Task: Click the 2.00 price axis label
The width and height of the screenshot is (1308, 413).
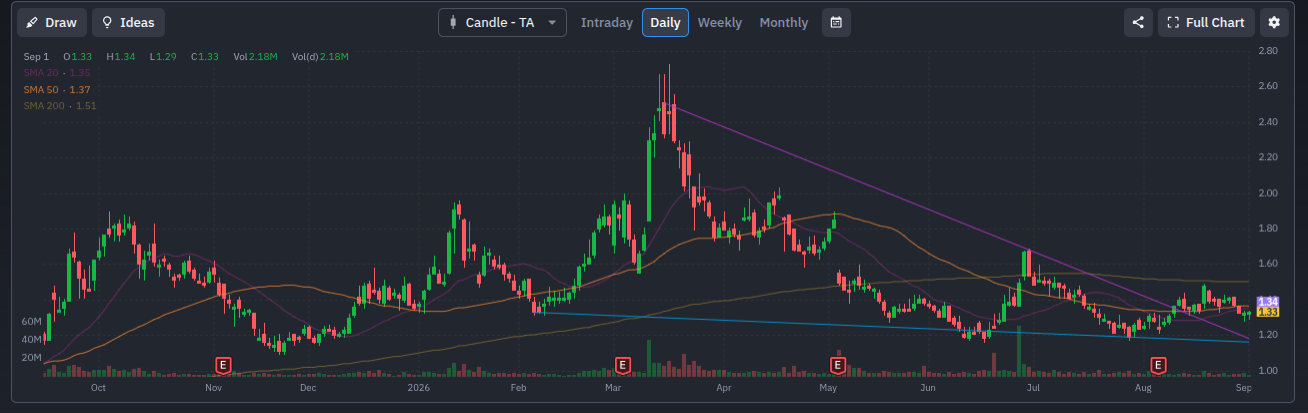Action: [1268, 193]
